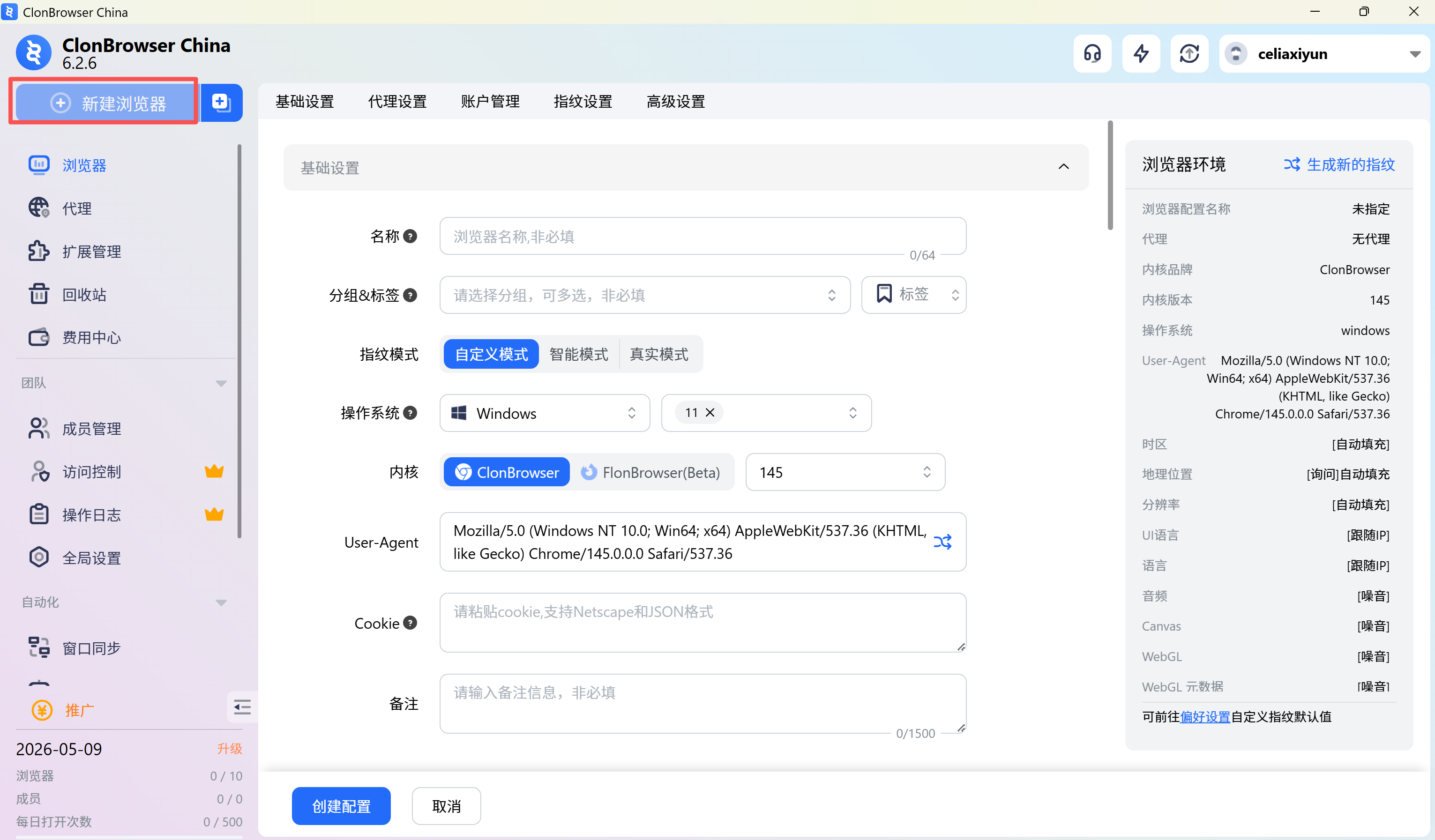Click the batch create browser icon button
Screen dimensions: 1435x840
click(222, 103)
